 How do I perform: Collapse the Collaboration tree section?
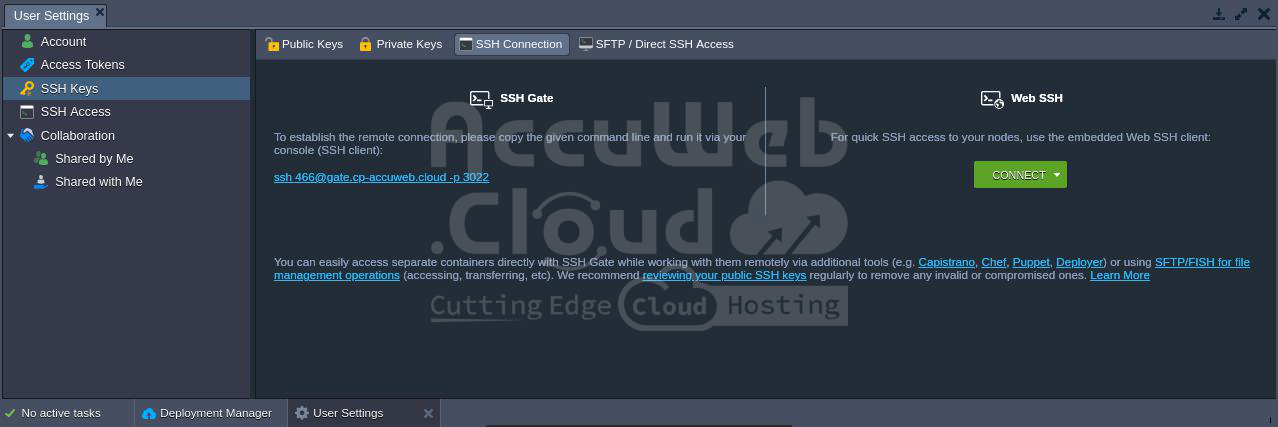tap(10, 136)
